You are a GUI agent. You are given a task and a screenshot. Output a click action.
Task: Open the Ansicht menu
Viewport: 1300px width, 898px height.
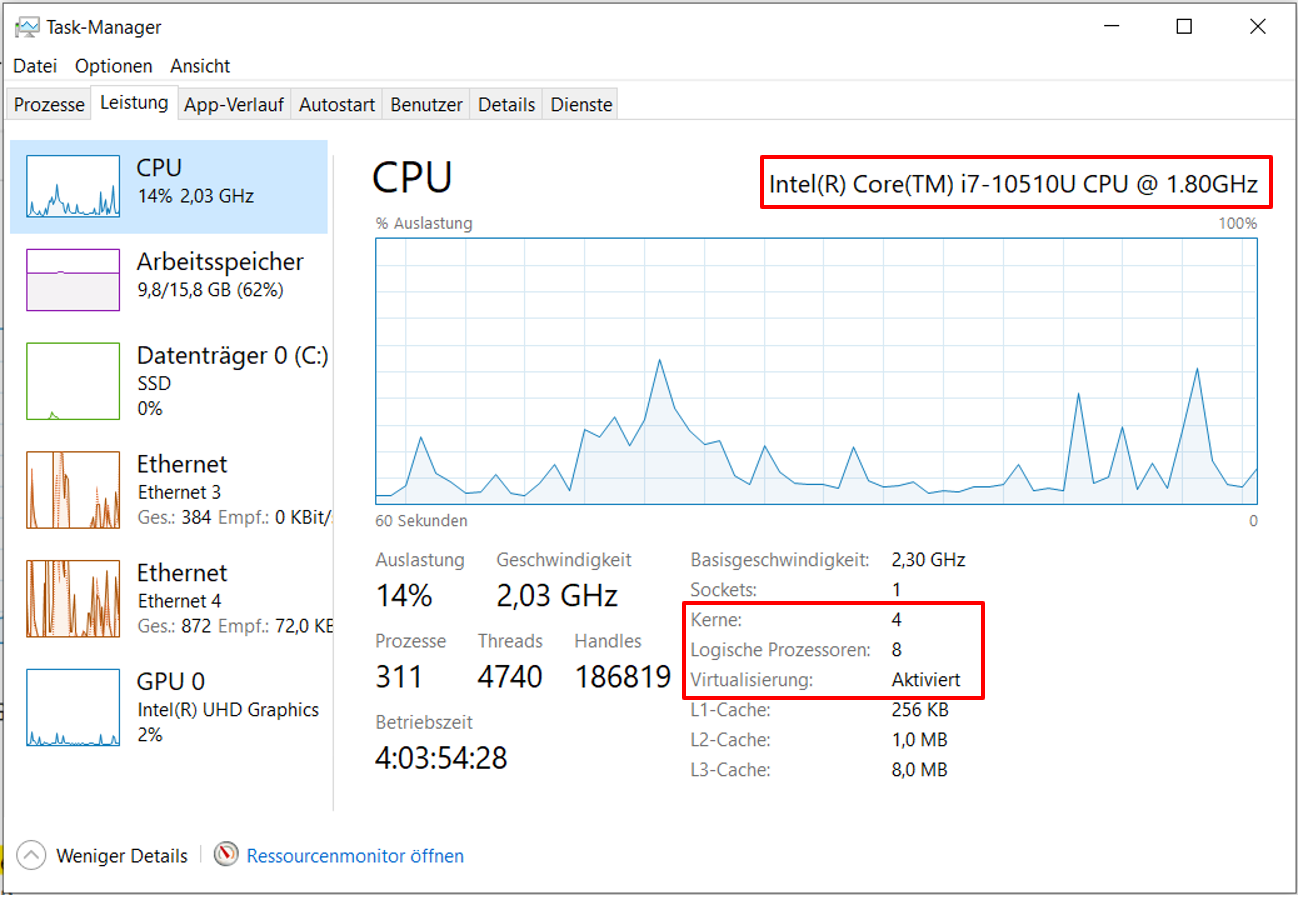(200, 66)
